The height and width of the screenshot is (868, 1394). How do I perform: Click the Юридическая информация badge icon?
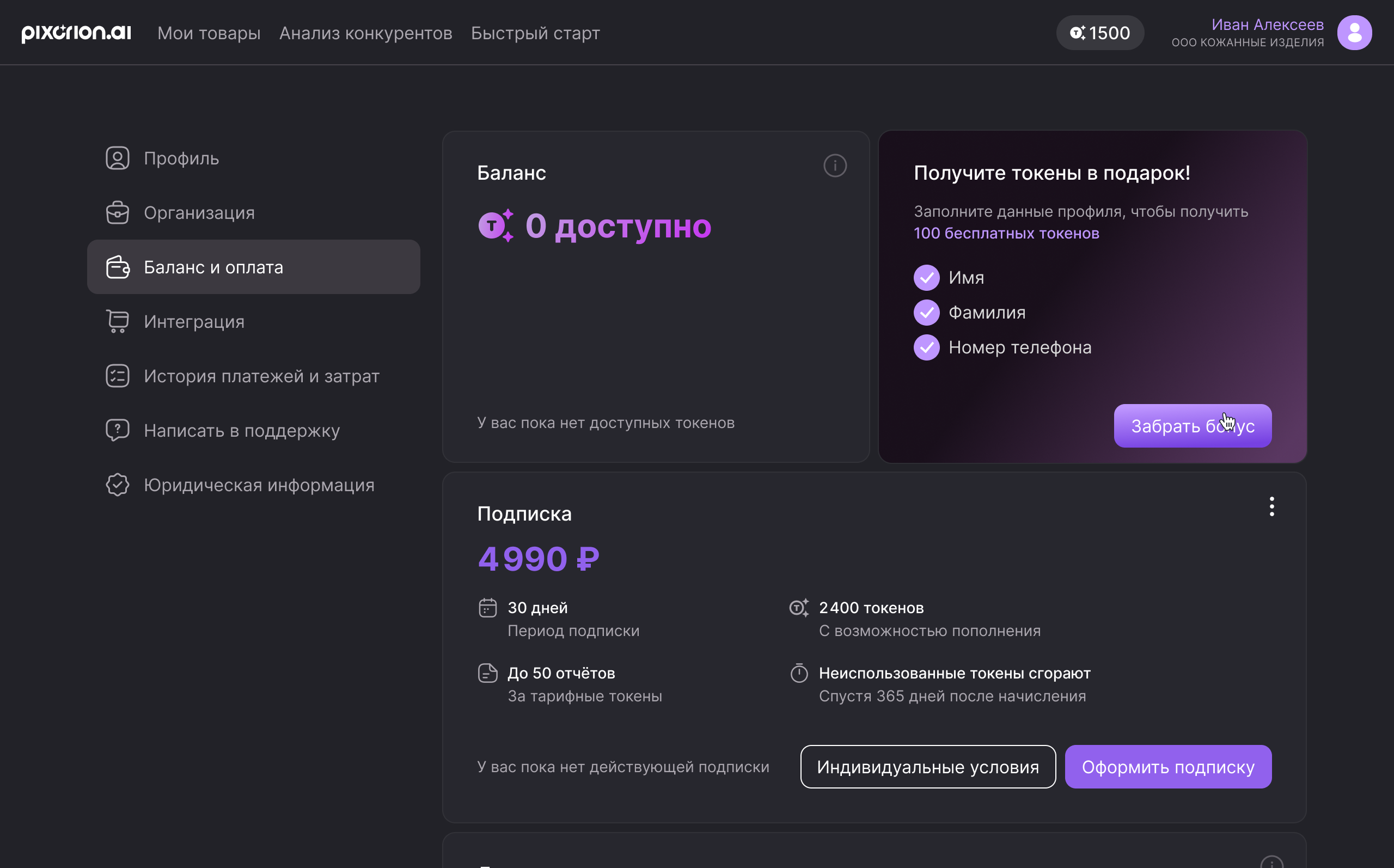point(118,485)
